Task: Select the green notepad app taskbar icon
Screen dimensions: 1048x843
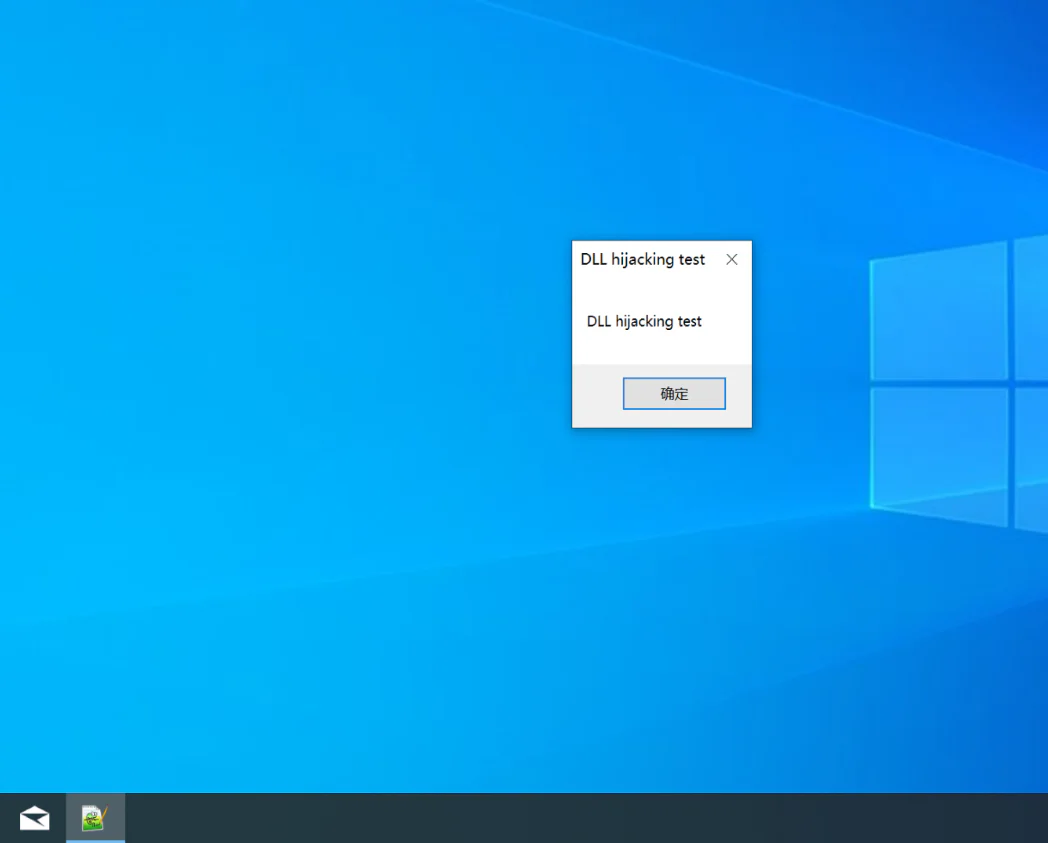Action: point(95,818)
